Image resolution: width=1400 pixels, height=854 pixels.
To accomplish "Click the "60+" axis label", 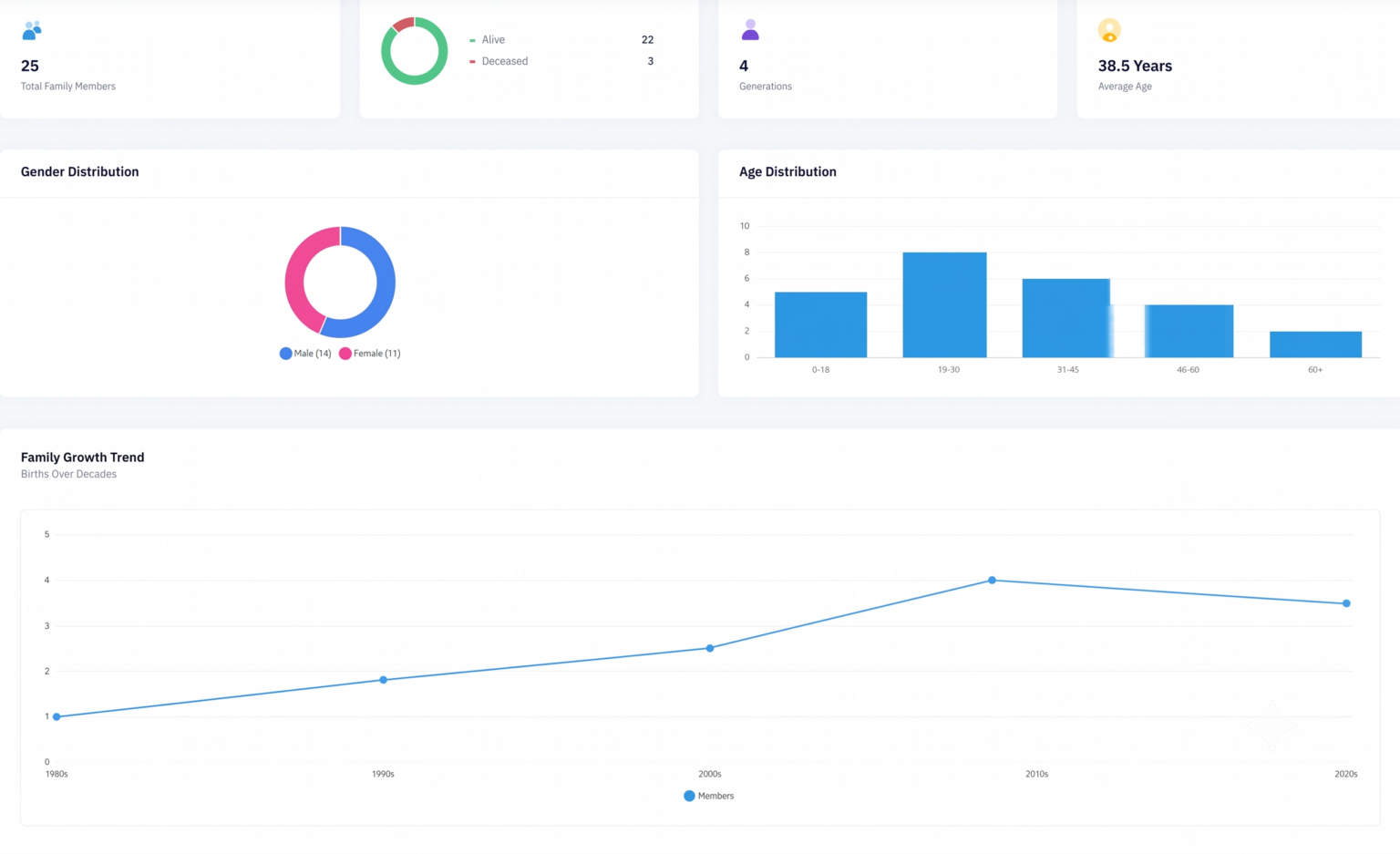I will pos(1315,370).
